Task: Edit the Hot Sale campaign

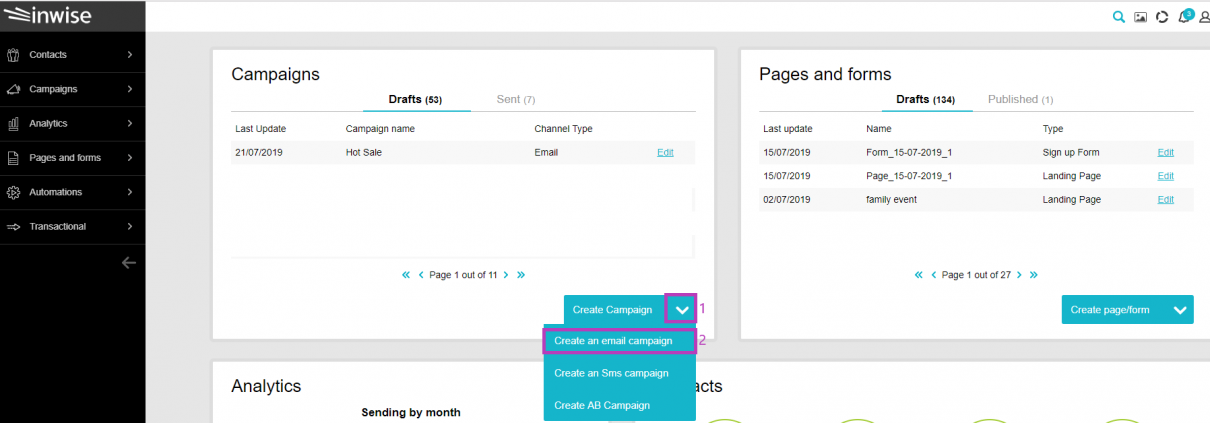Action: coord(665,152)
